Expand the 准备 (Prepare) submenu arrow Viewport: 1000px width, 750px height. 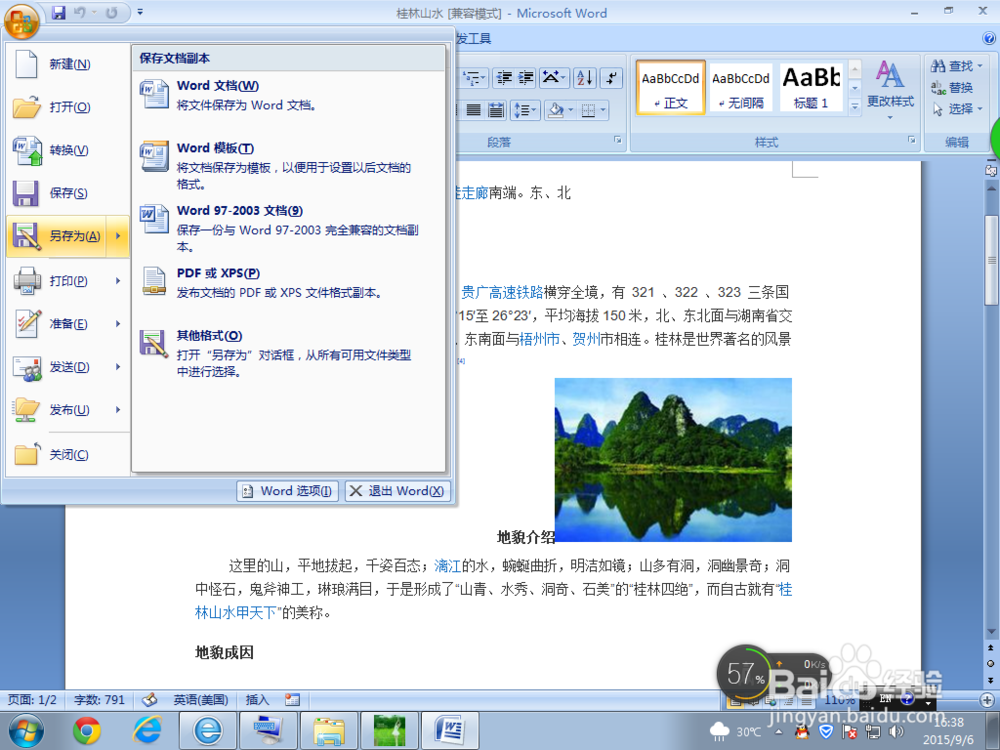coord(116,325)
